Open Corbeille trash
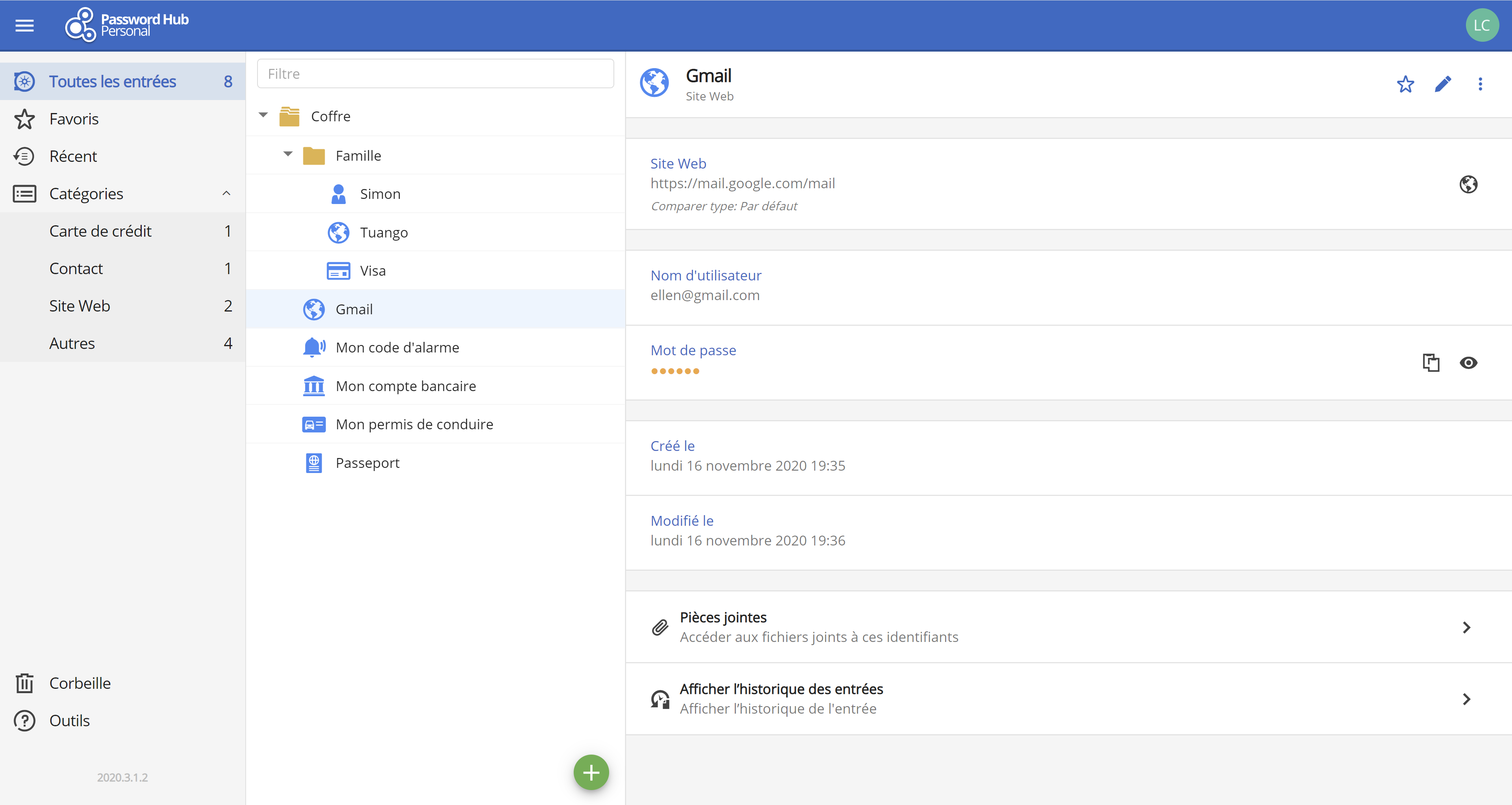 click(x=80, y=683)
